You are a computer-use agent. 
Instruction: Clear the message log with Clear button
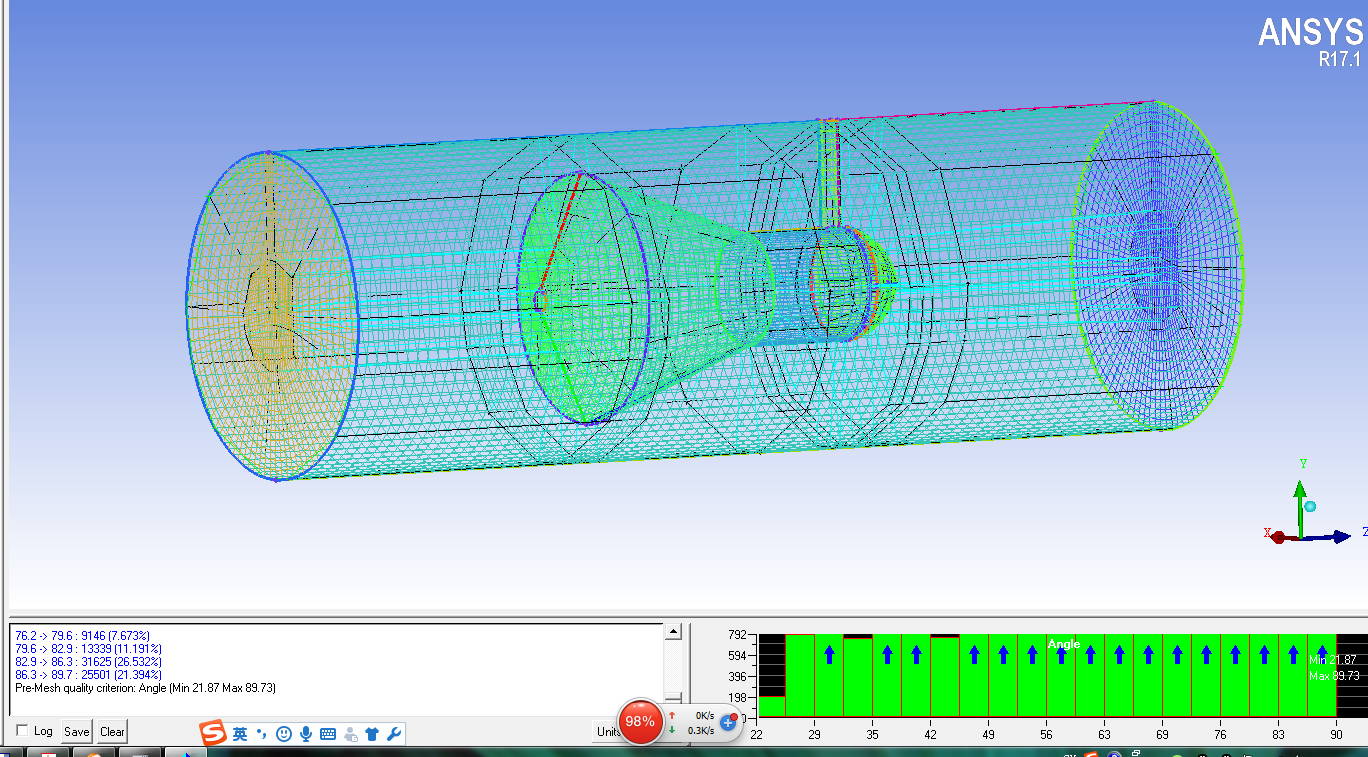pyautogui.click(x=112, y=731)
